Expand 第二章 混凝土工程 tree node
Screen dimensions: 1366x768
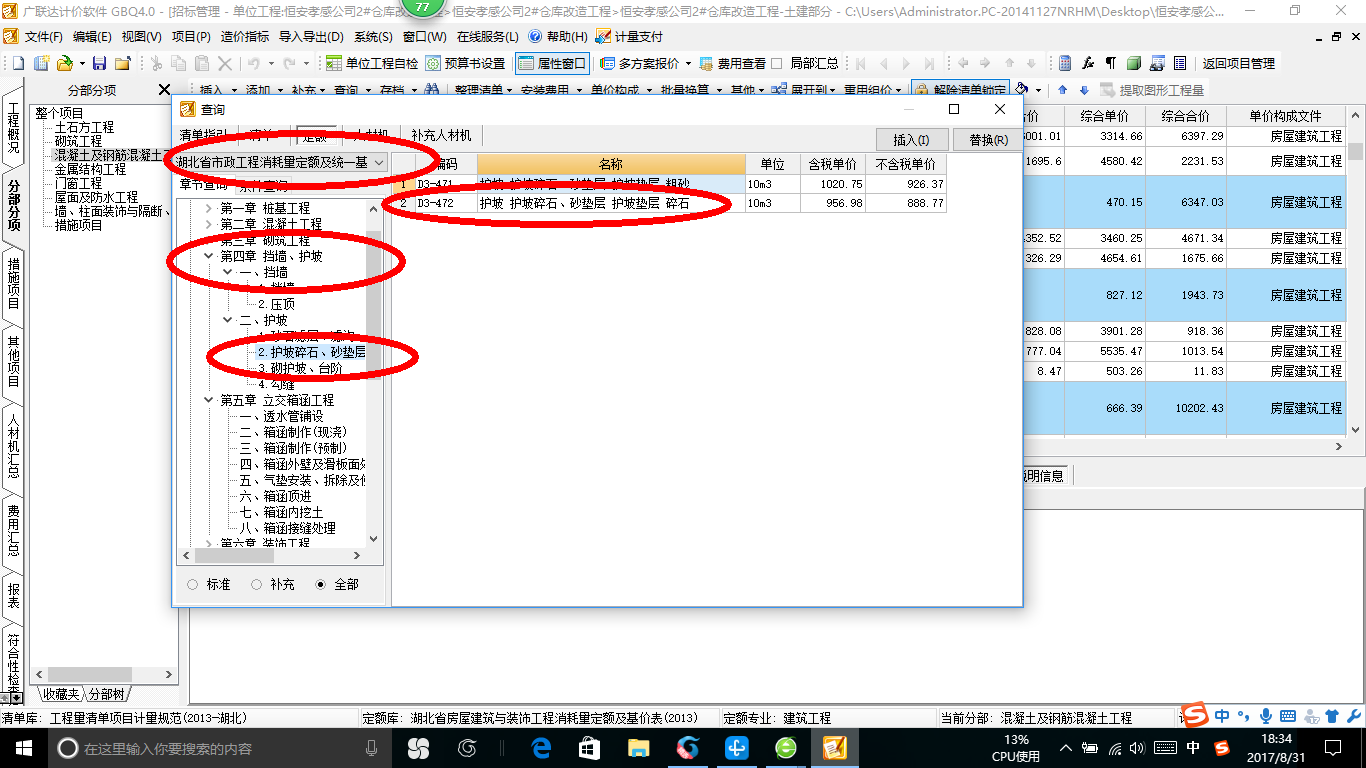click(209, 224)
